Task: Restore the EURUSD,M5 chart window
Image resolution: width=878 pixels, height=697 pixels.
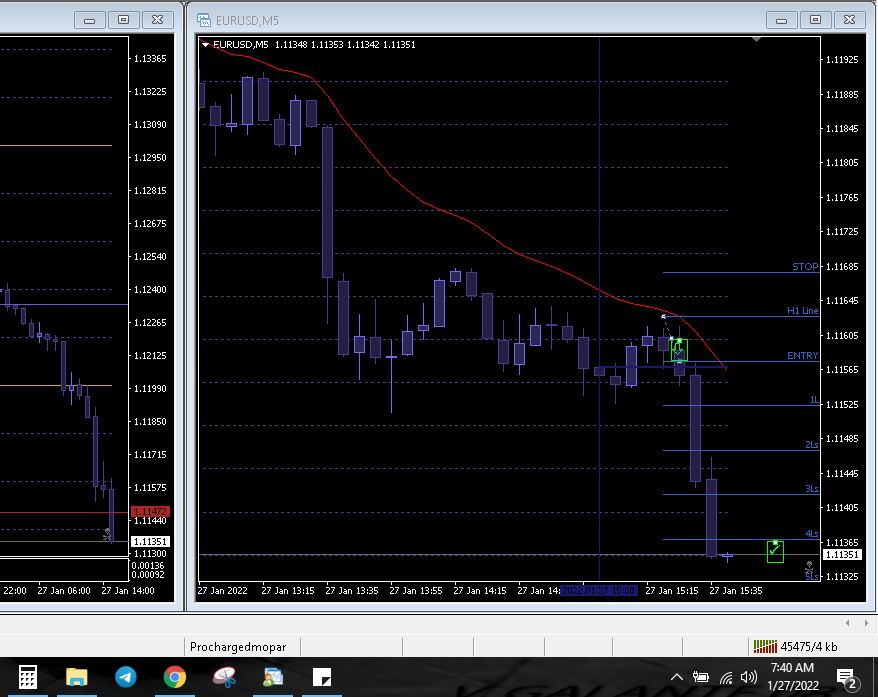Action: [816, 20]
